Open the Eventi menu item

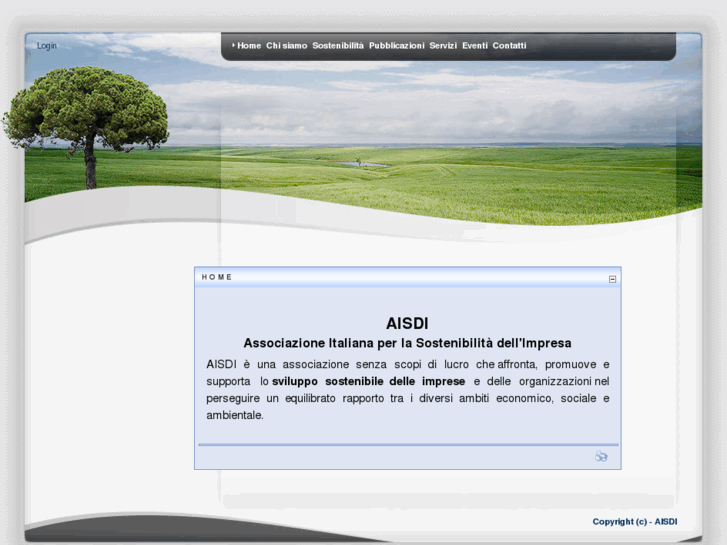[x=475, y=46]
